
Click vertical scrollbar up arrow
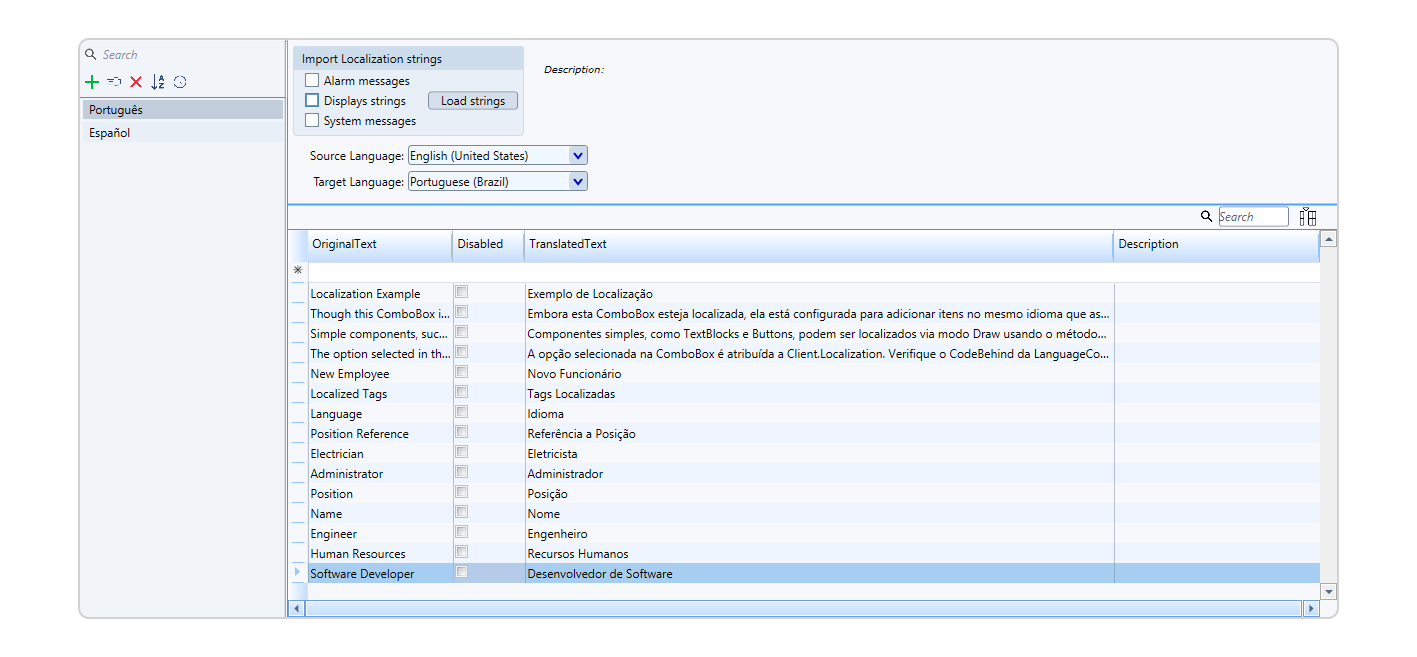point(1329,239)
